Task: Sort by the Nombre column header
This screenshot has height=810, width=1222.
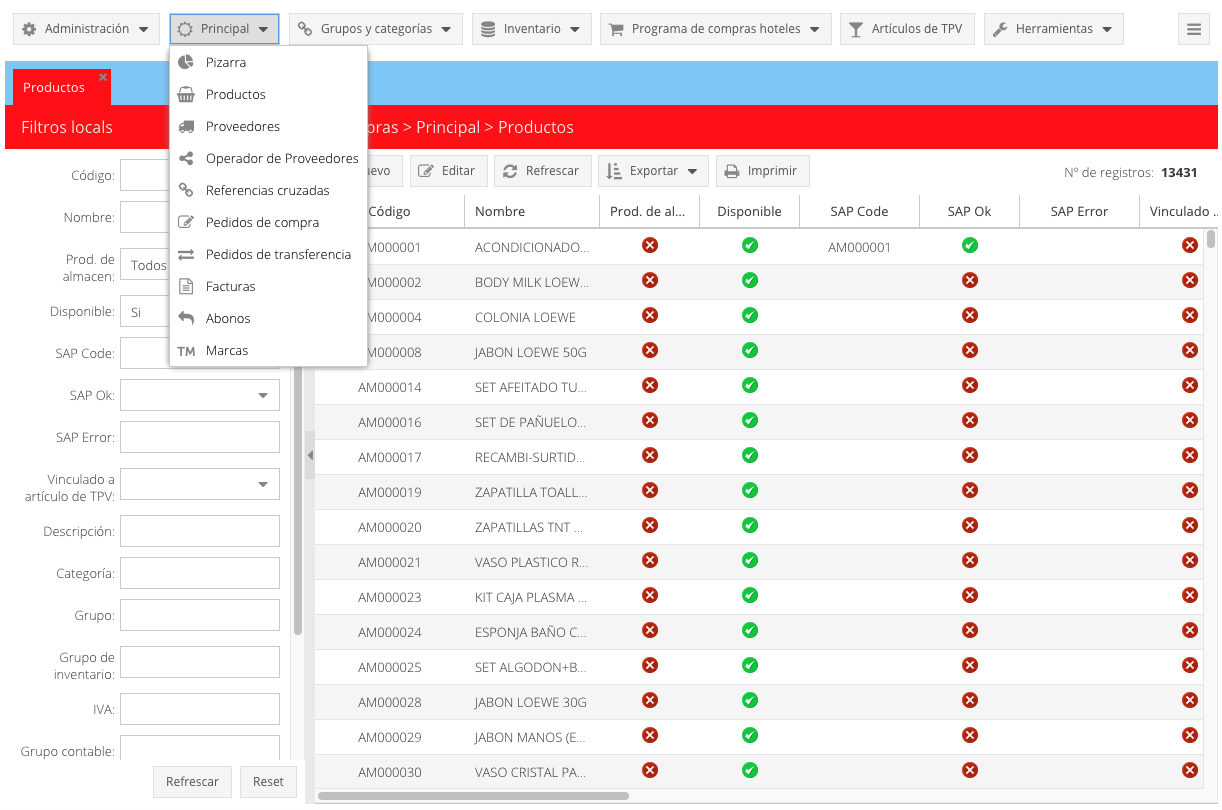Action: [532, 211]
